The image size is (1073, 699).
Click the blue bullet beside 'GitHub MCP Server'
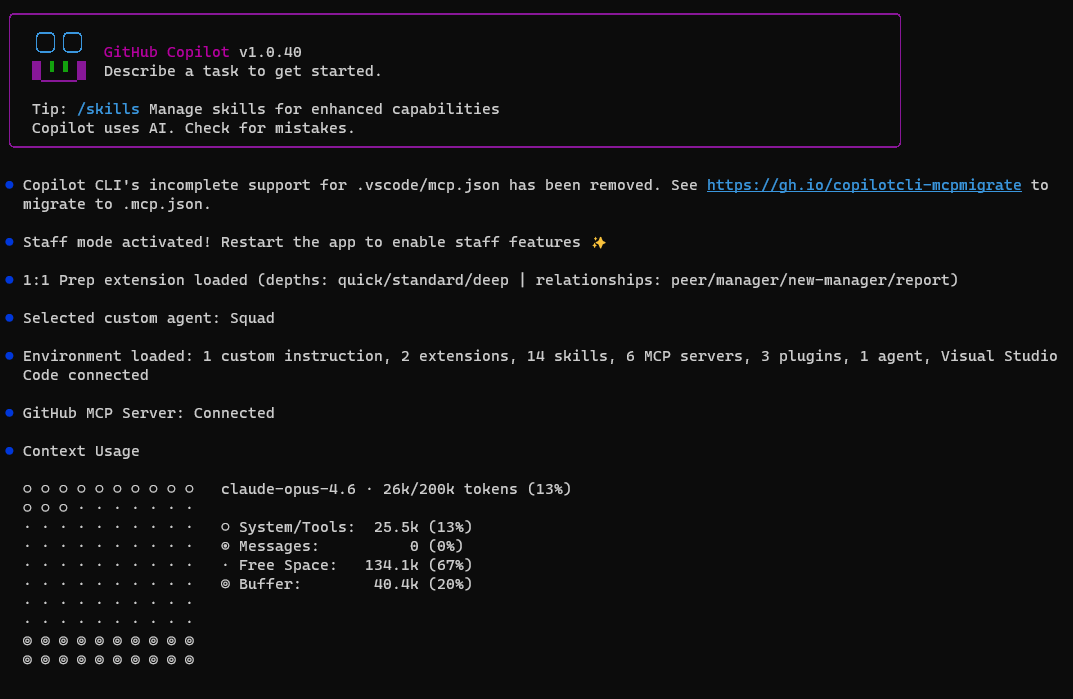[x=10, y=412]
